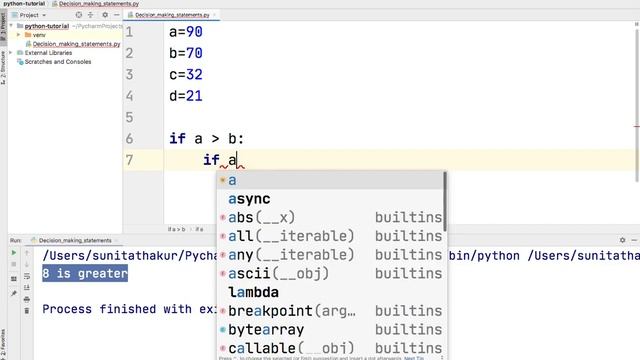This screenshot has height=360, width=640.
Task: Select the Decision_making_statements Run tab
Action: (x=75, y=240)
